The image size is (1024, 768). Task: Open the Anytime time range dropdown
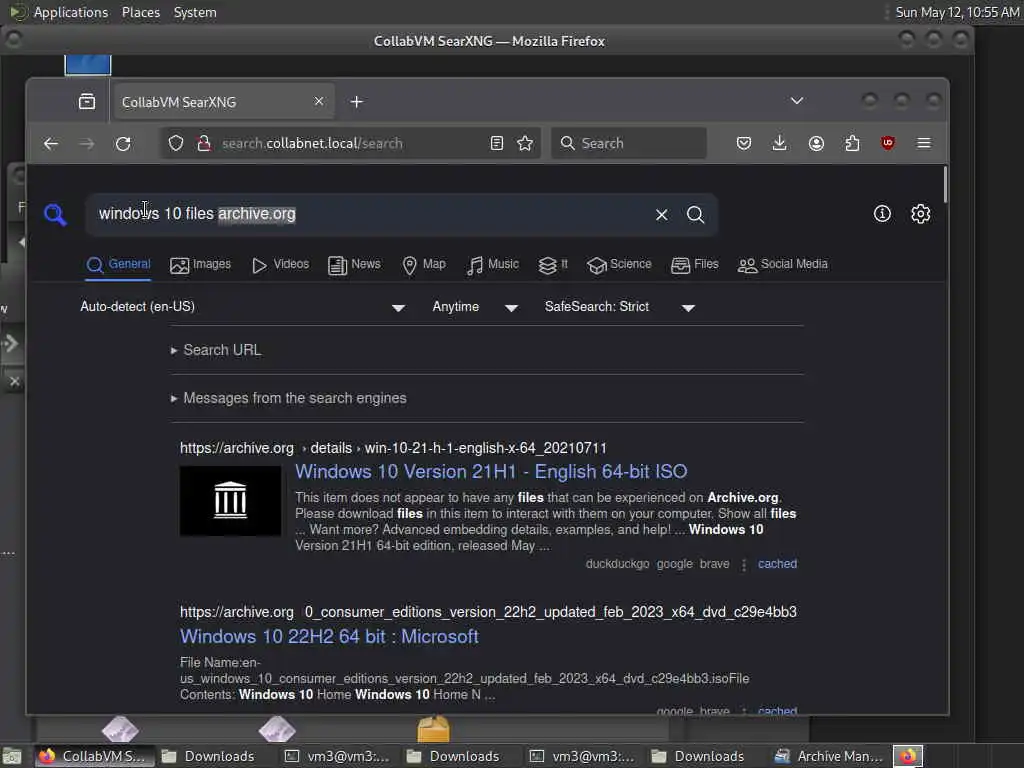tap(475, 307)
